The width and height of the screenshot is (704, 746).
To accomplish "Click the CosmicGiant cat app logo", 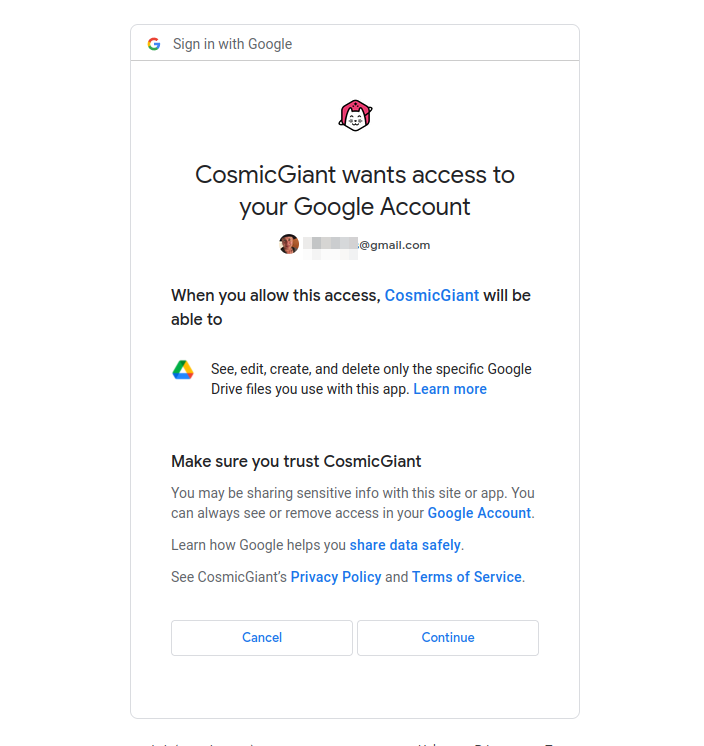I will coord(355,116).
